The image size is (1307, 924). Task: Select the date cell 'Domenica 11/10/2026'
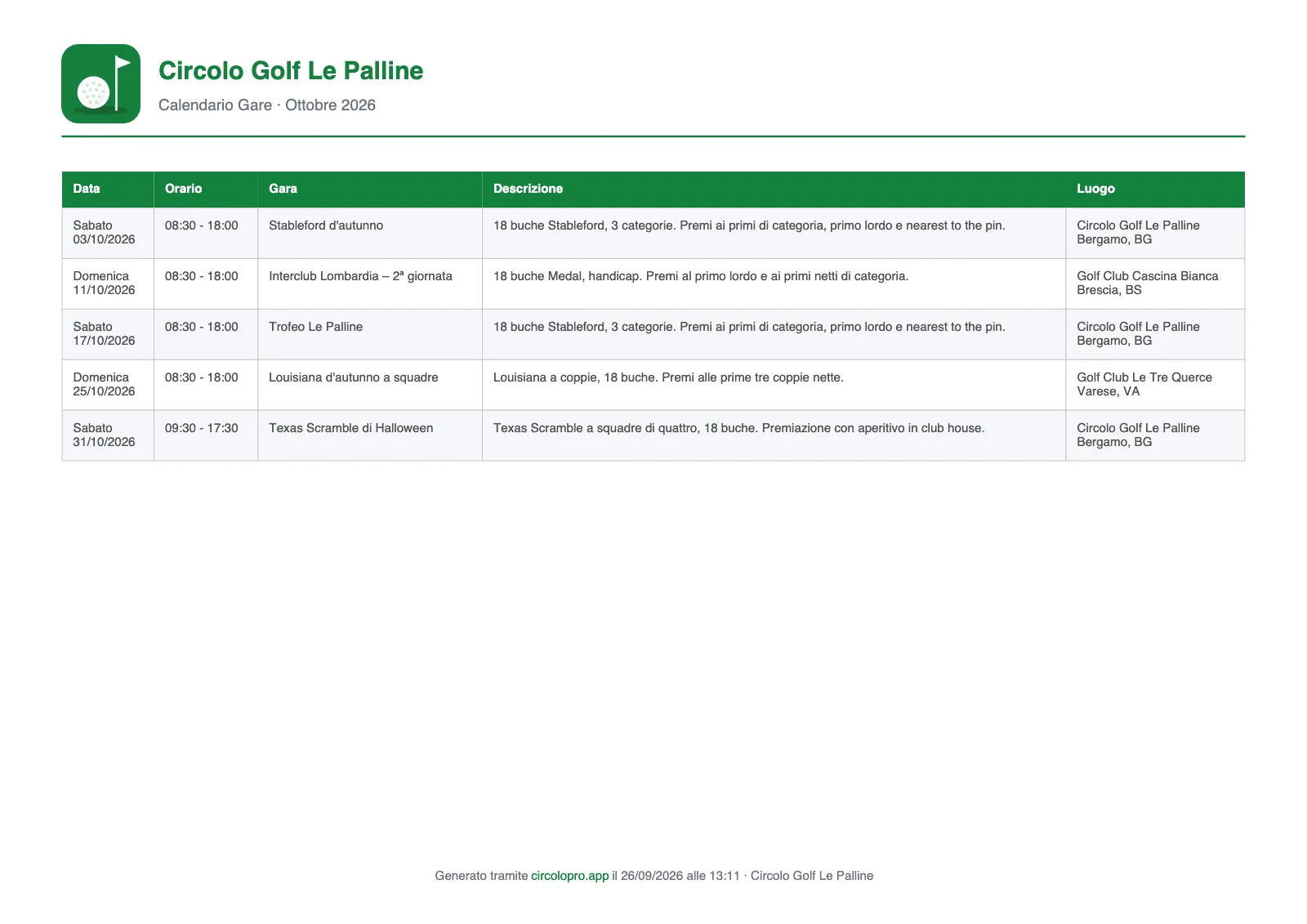[108, 283]
